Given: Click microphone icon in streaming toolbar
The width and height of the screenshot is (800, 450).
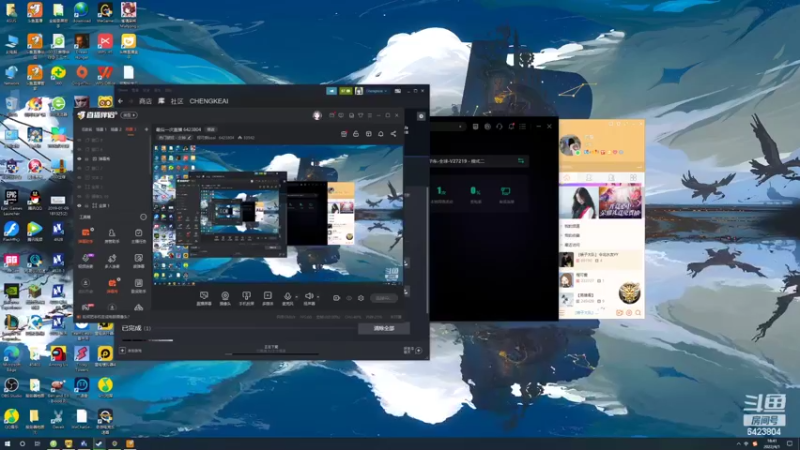Looking at the screenshot, I should tap(288, 296).
